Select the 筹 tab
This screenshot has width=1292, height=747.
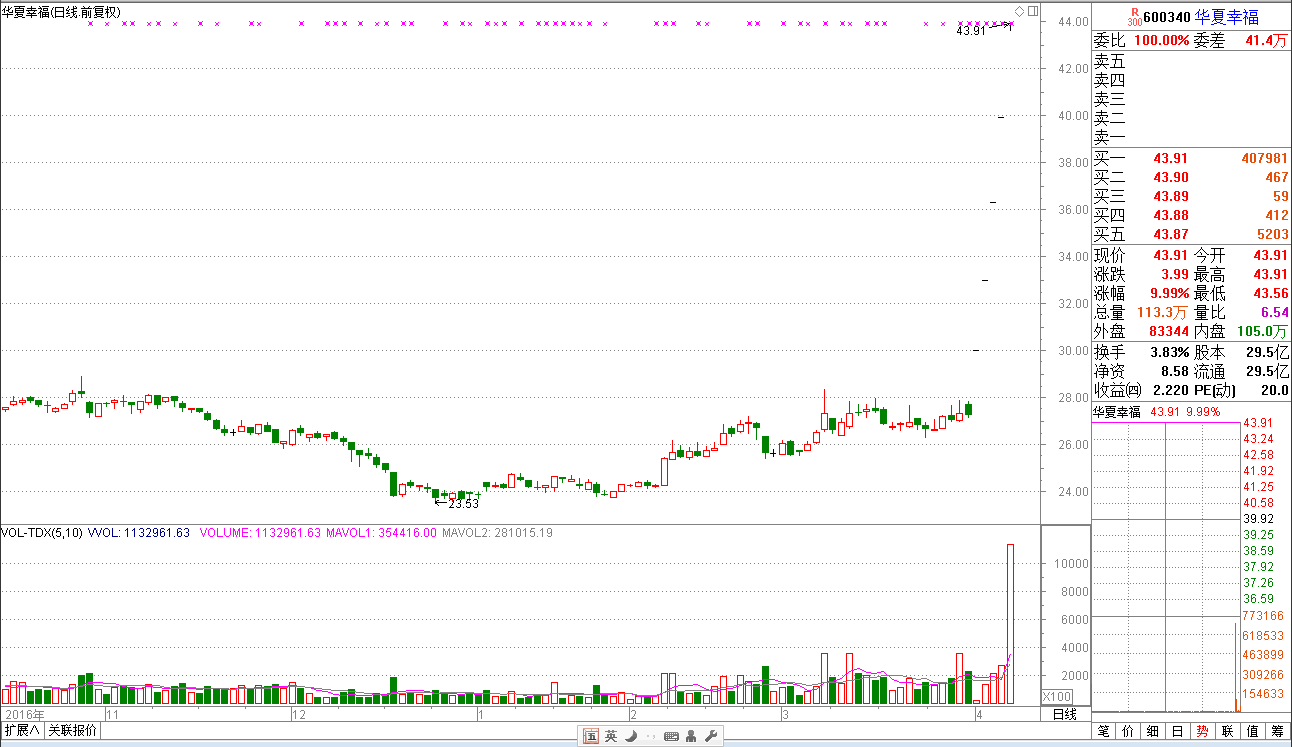pyautogui.click(x=1277, y=731)
